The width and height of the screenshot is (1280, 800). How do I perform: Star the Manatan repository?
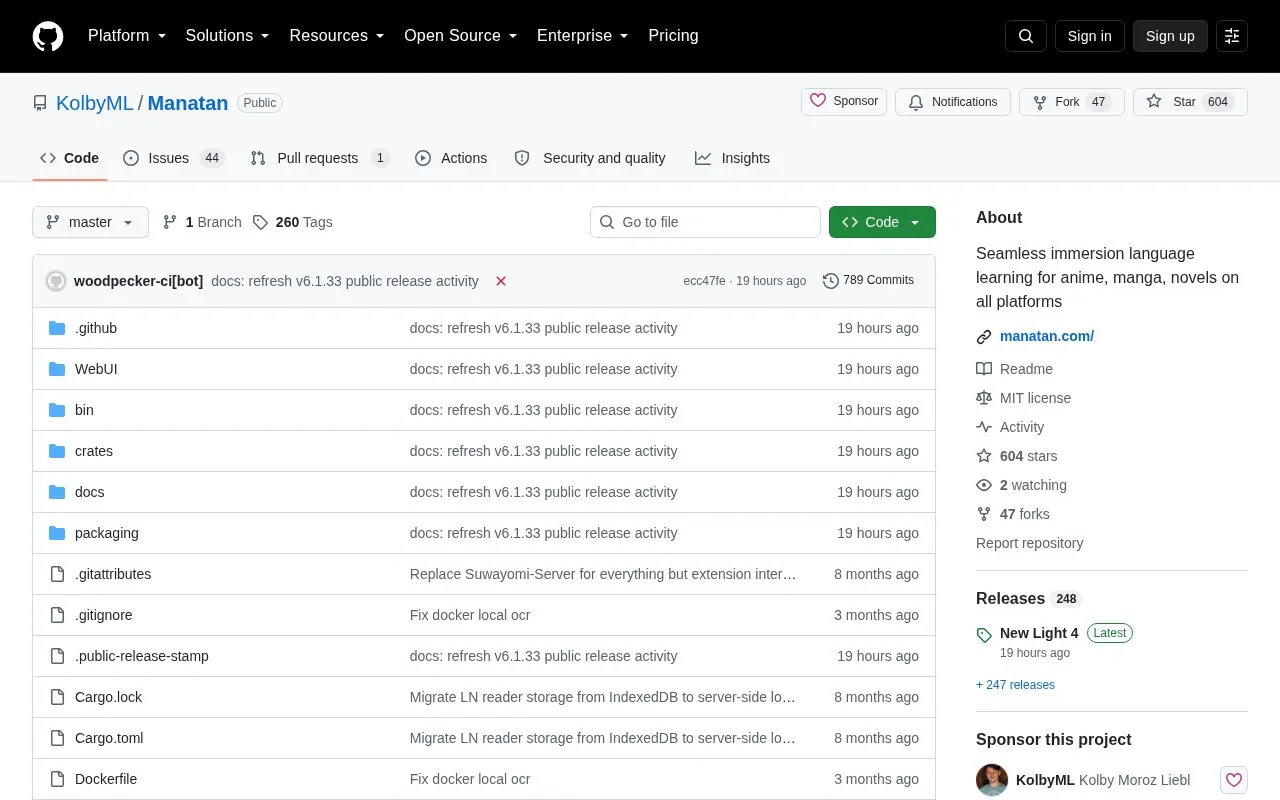click(x=1190, y=102)
